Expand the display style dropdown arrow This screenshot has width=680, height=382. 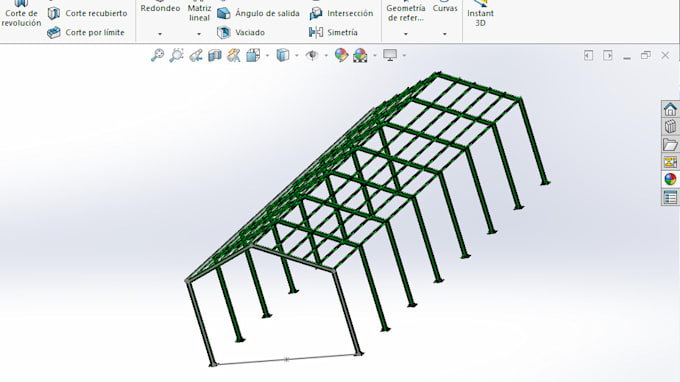pos(297,56)
